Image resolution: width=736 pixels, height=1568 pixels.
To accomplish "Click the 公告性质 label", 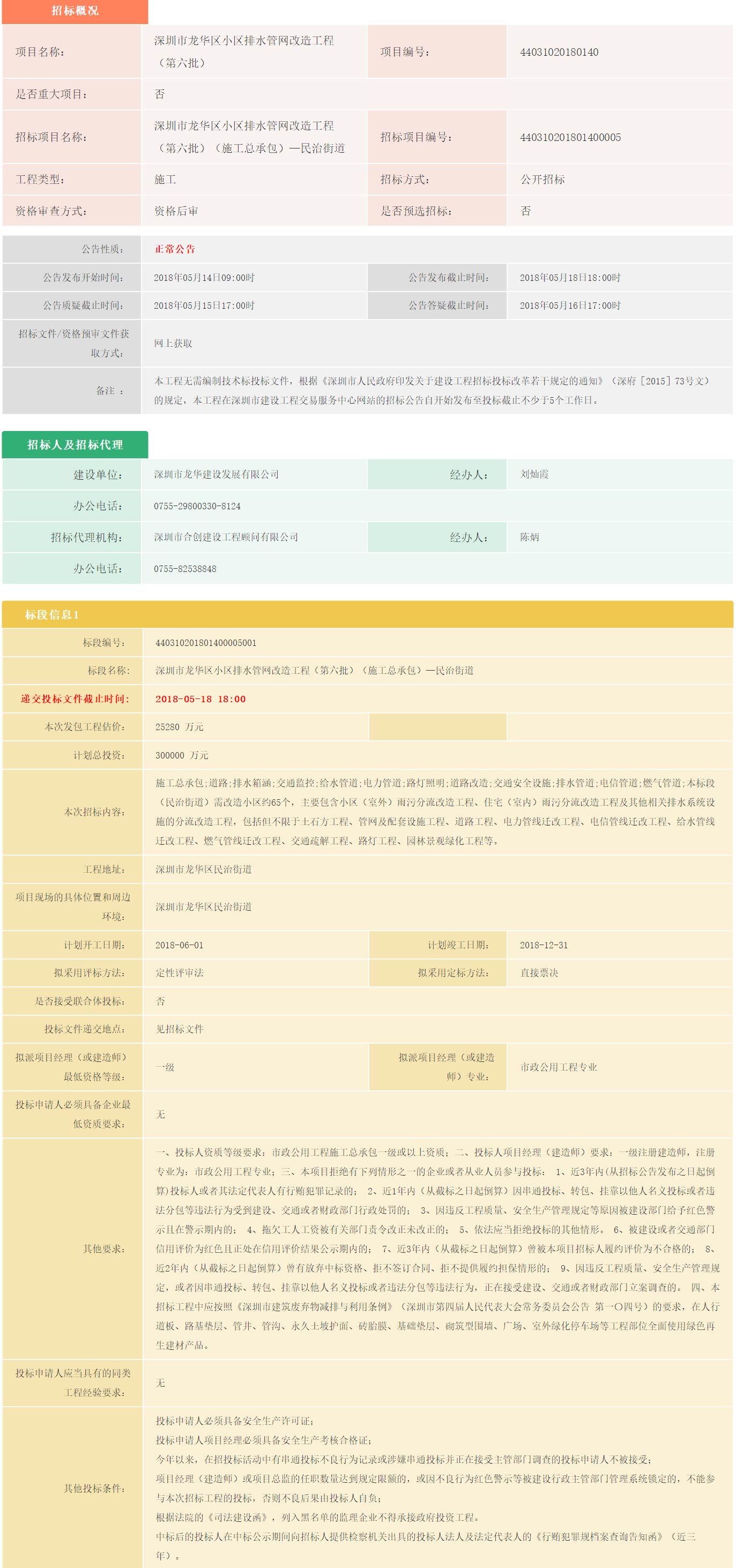I will [x=103, y=249].
